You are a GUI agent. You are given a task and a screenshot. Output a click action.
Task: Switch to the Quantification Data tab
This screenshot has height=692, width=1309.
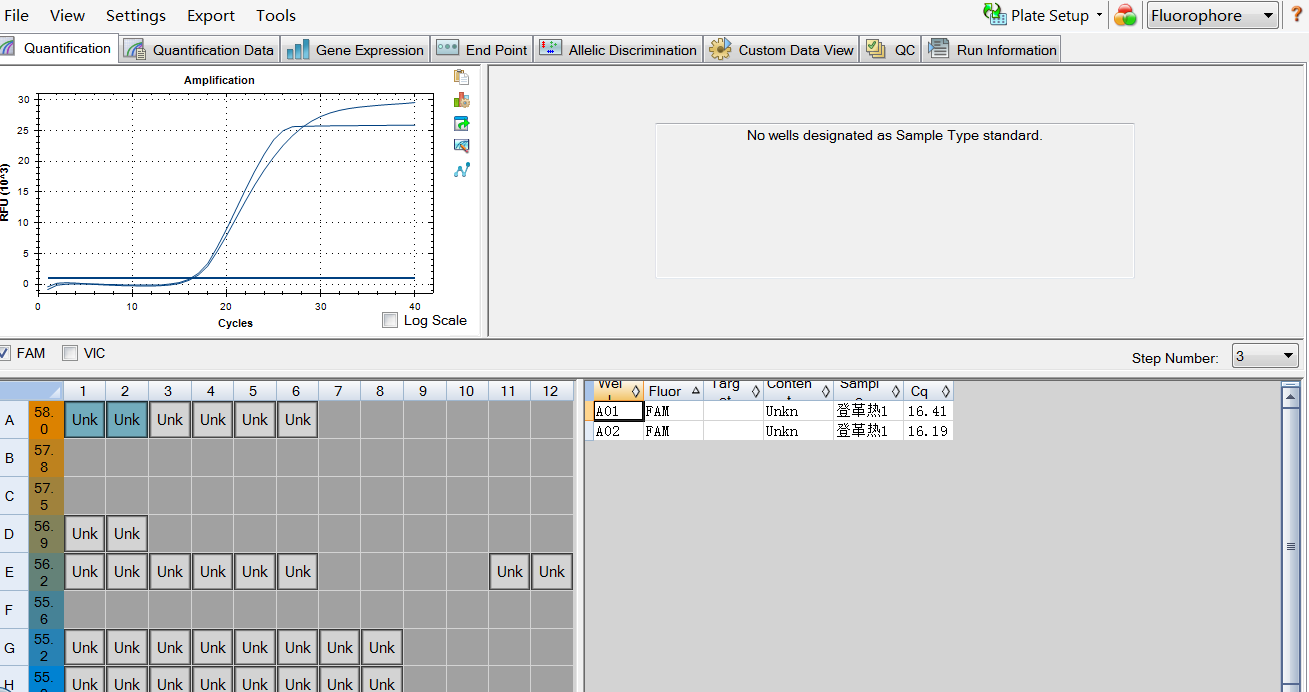(200, 50)
